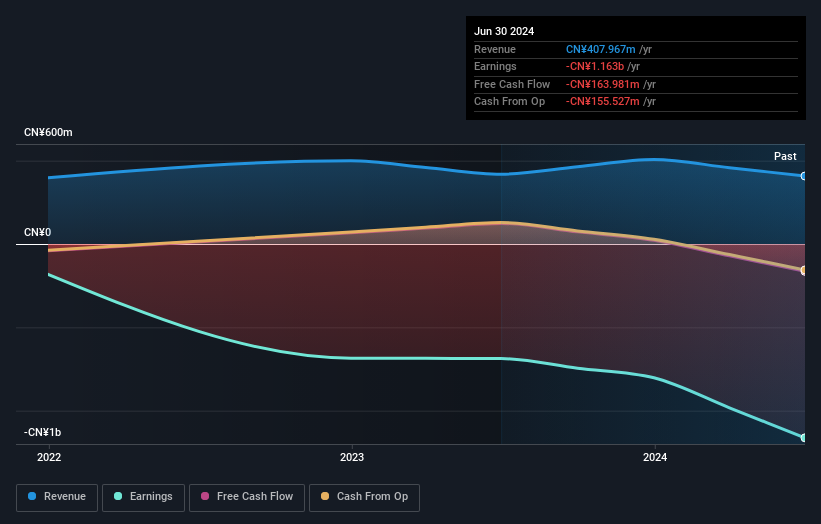Image resolution: width=821 pixels, height=524 pixels.
Task: Click the teal Earnings legend dot
Action: click(118, 496)
